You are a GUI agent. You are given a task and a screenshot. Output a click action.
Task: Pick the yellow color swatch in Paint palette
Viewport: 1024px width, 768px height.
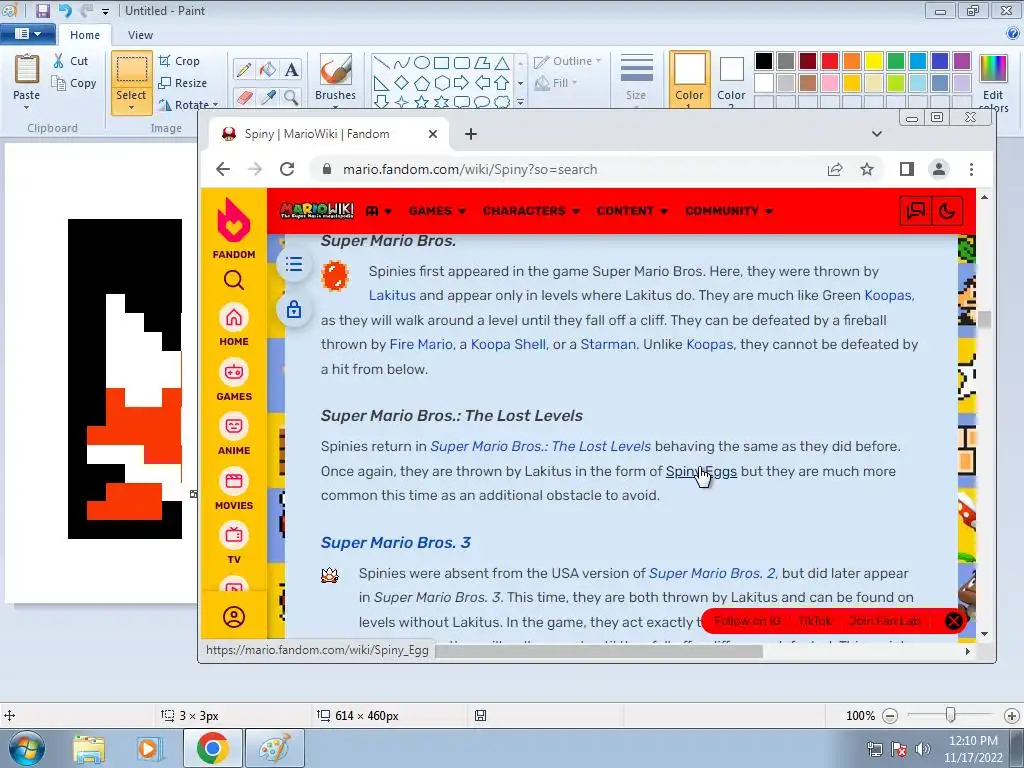(873, 61)
